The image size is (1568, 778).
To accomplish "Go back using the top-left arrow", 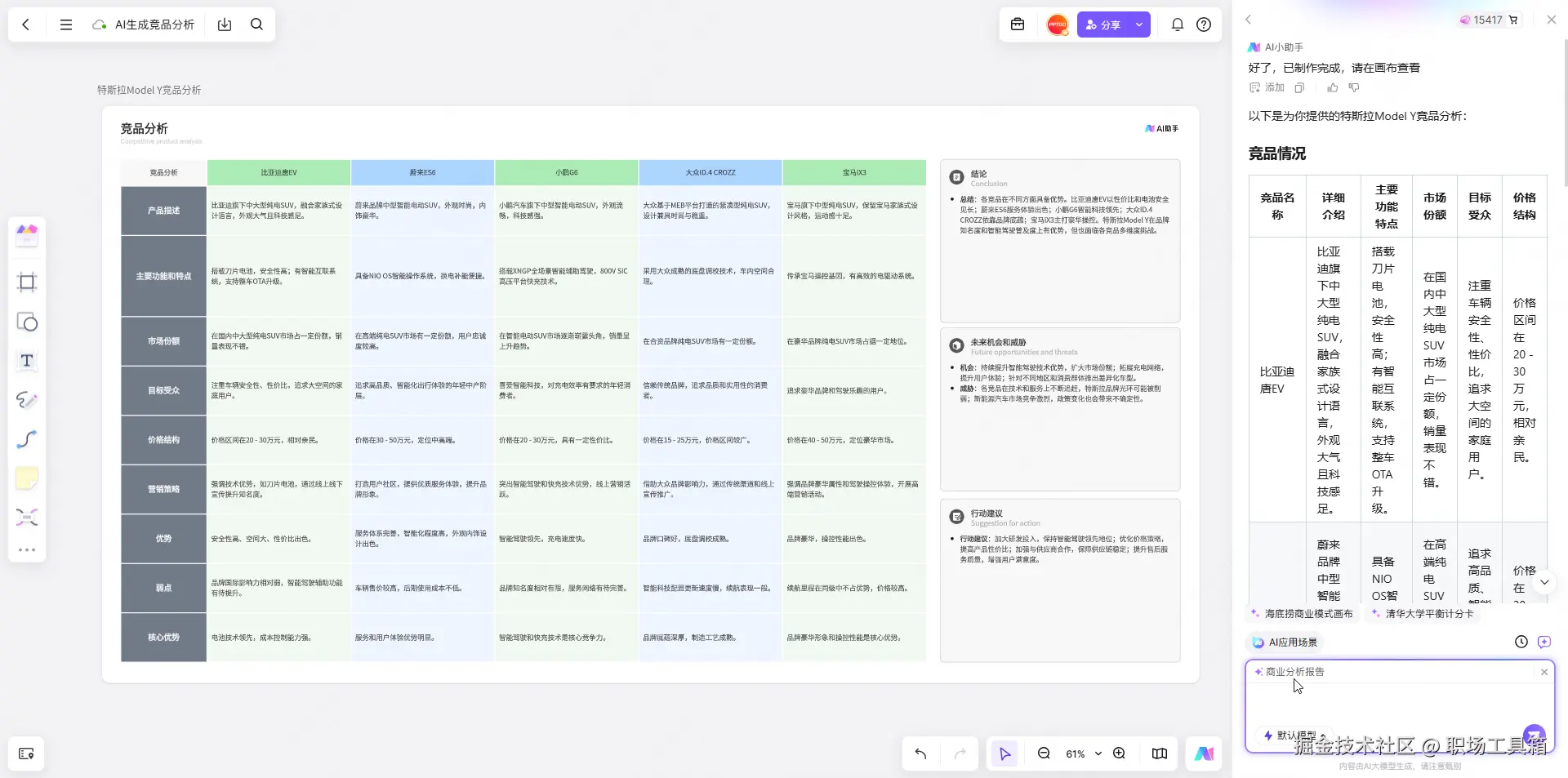I will pyautogui.click(x=26, y=24).
